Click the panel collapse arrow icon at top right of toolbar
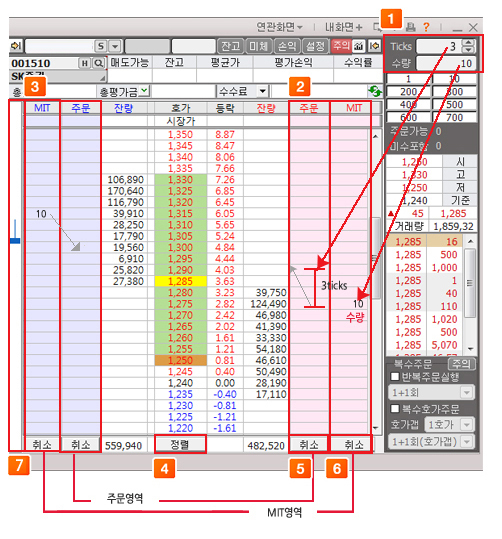 coord(375,46)
